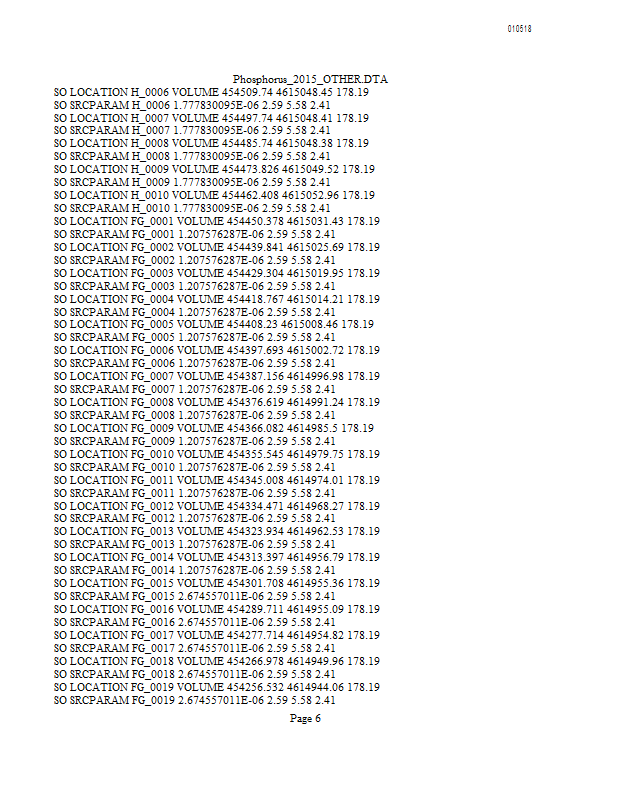Click the LOCATION H_0010 line
This screenshot has height=800, width=618.
click(x=214, y=195)
